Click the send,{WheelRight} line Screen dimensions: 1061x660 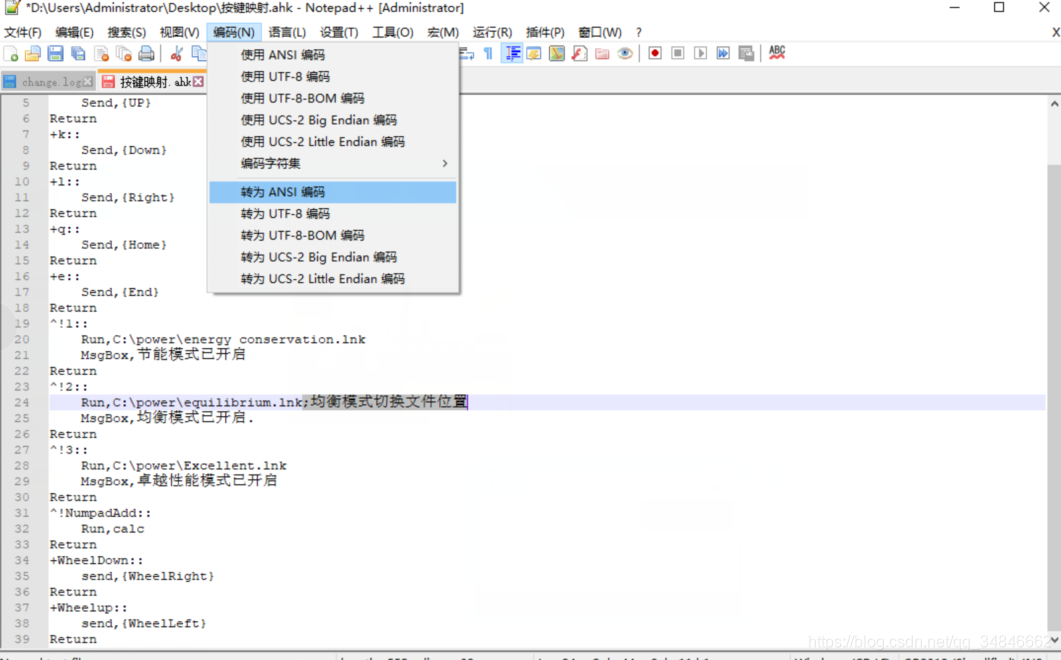pos(148,576)
